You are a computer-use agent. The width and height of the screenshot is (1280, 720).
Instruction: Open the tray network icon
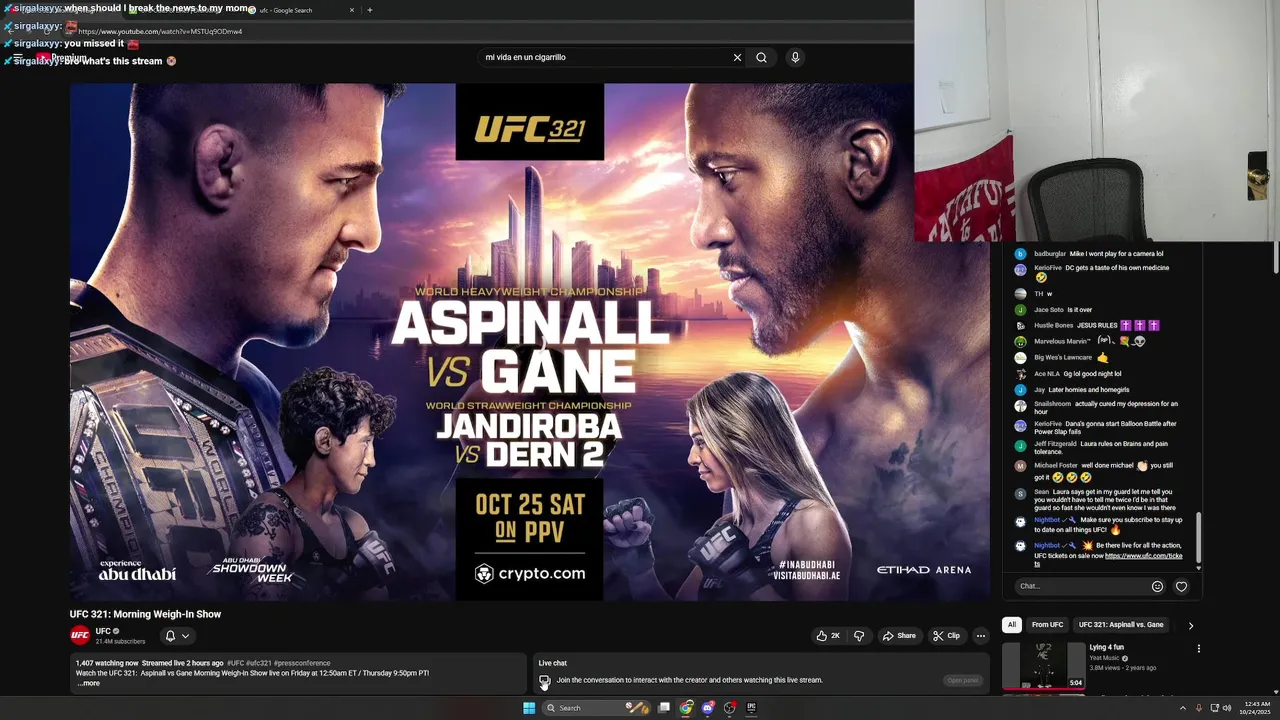coord(1213,708)
